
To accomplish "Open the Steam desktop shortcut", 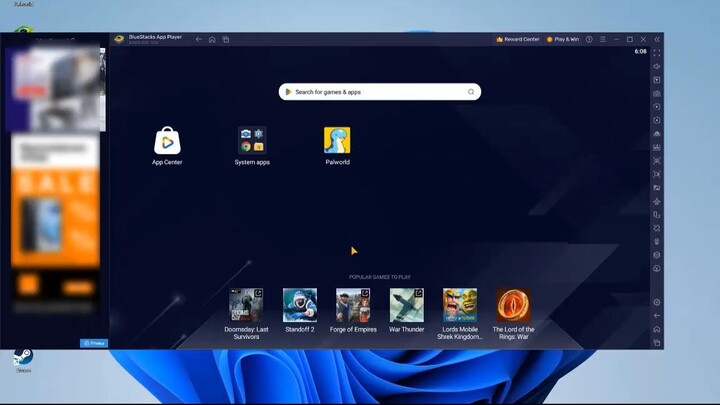I will point(22,358).
